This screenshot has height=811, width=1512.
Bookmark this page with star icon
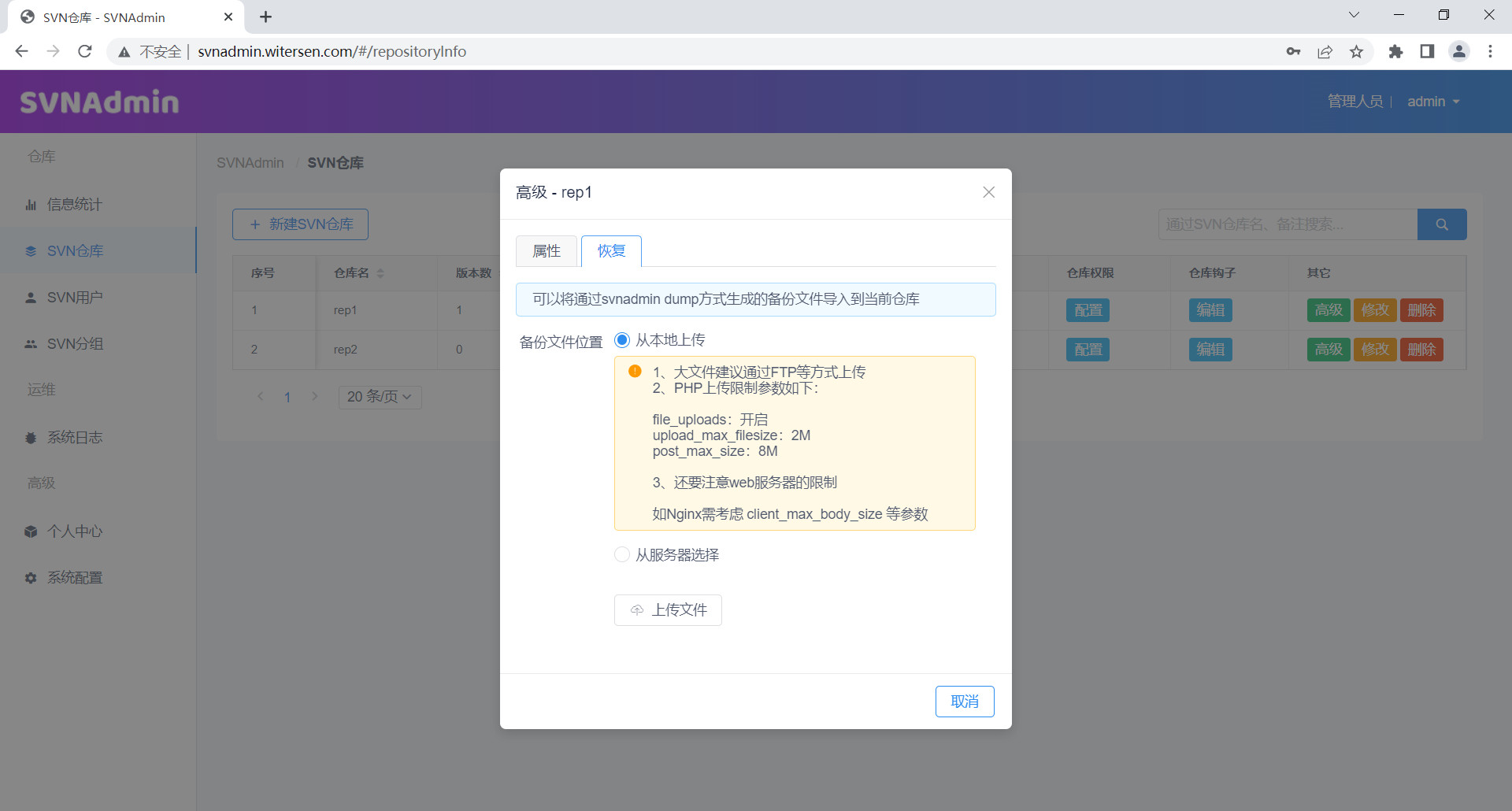(x=1356, y=51)
